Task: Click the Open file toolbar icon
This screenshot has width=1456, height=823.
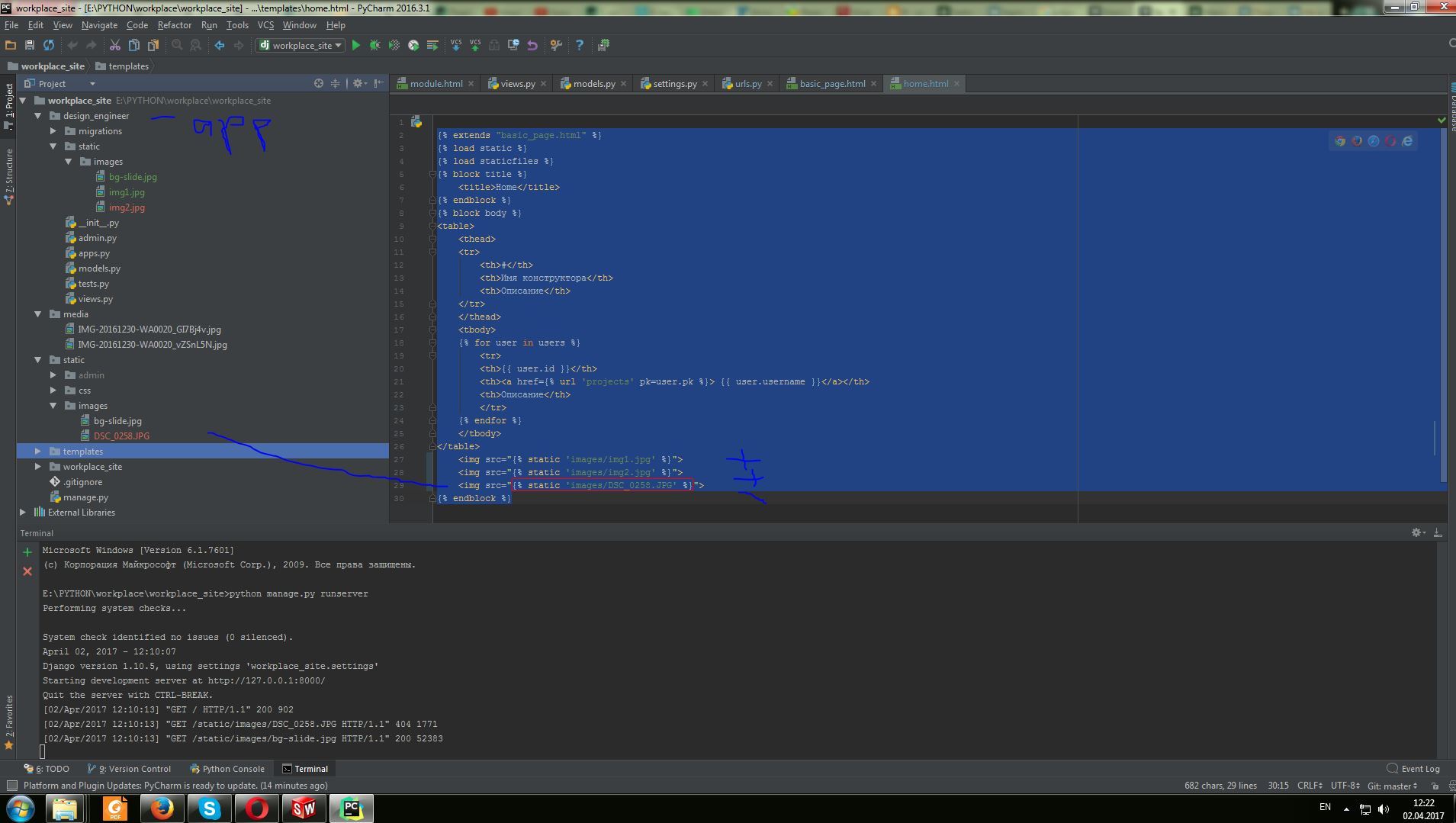Action: (x=11, y=45)
